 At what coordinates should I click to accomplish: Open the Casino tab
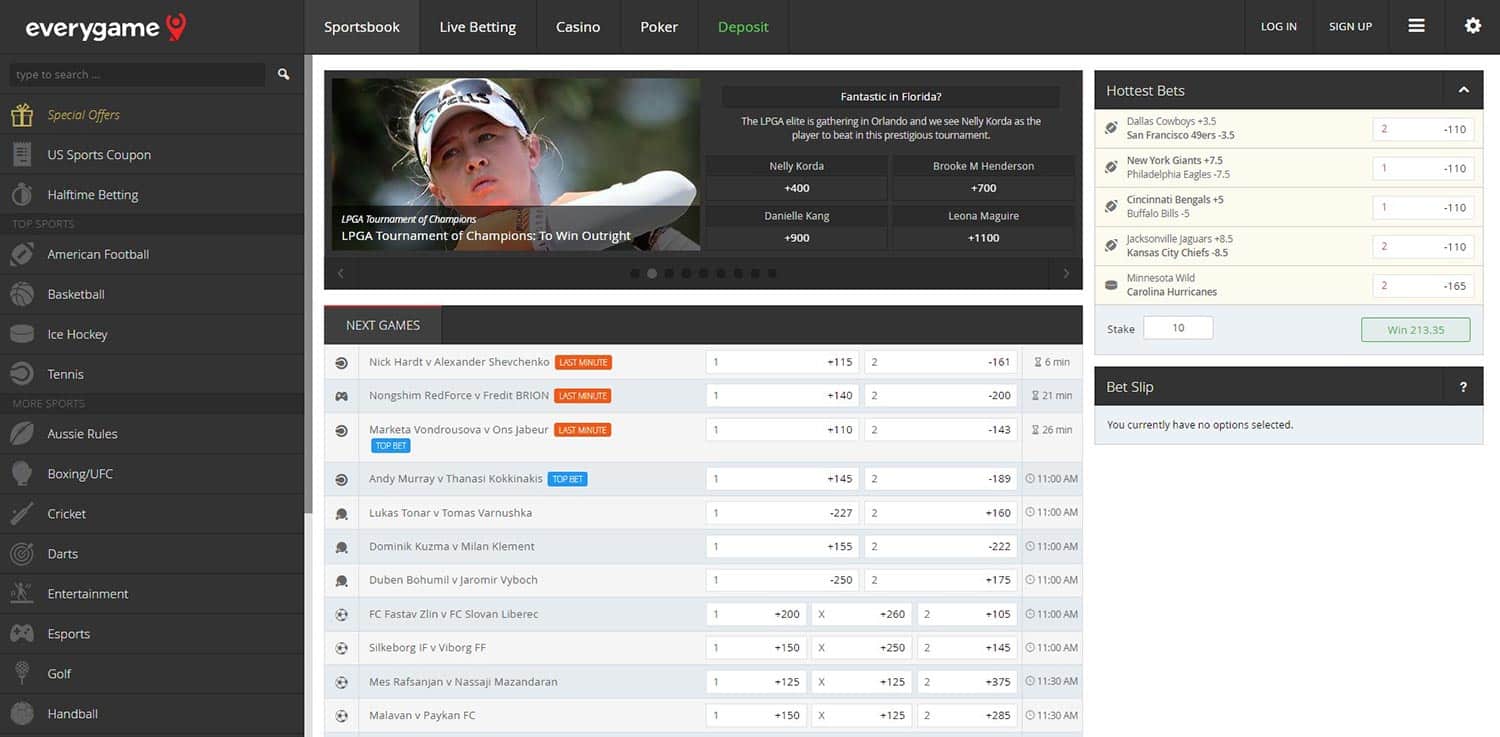point(578,27)
